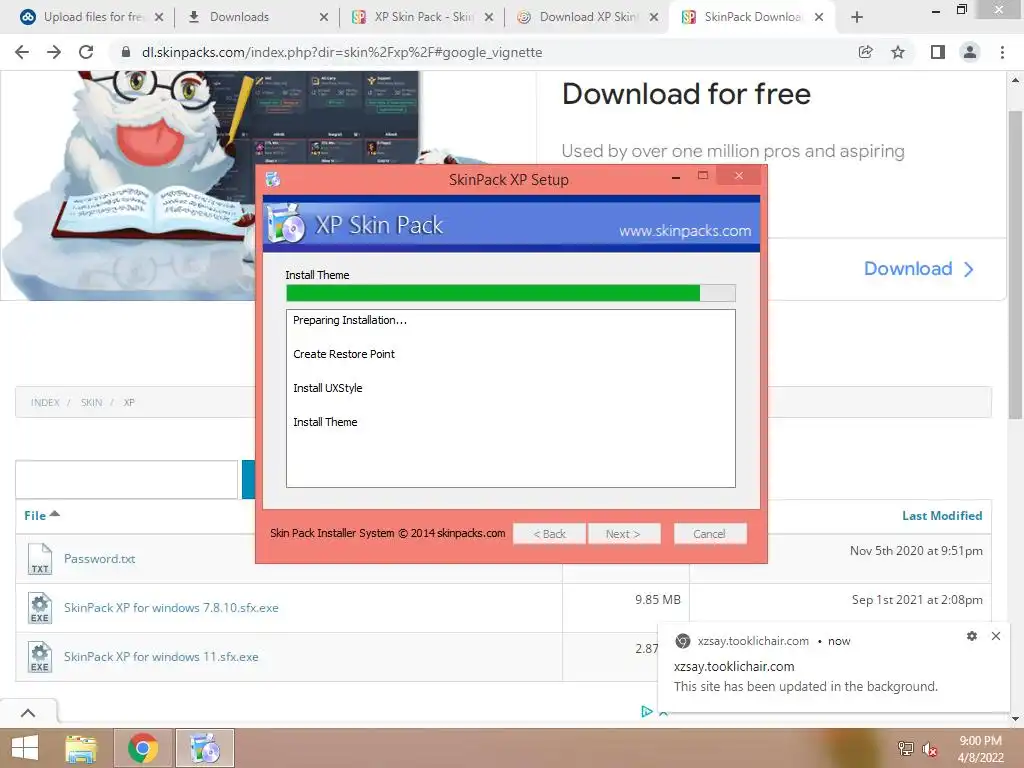Dismiss the xzsay.tooklichair.com notification
This screenshot has width=1024, height=768.
tap(996, 636)
